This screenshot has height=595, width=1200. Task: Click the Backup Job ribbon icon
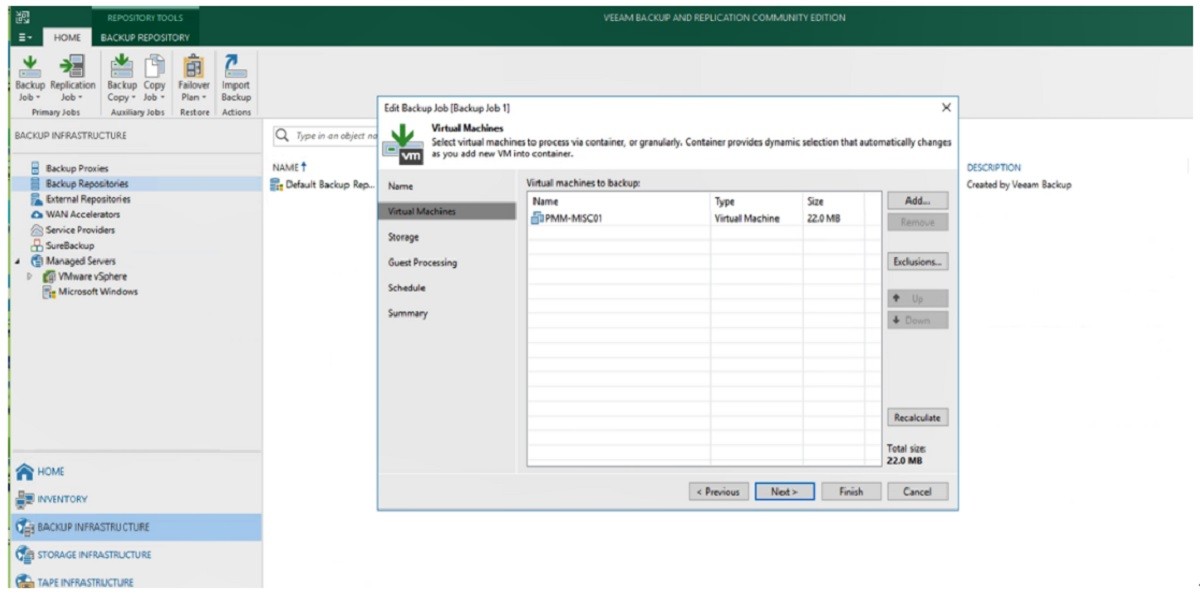click(30, 77)
